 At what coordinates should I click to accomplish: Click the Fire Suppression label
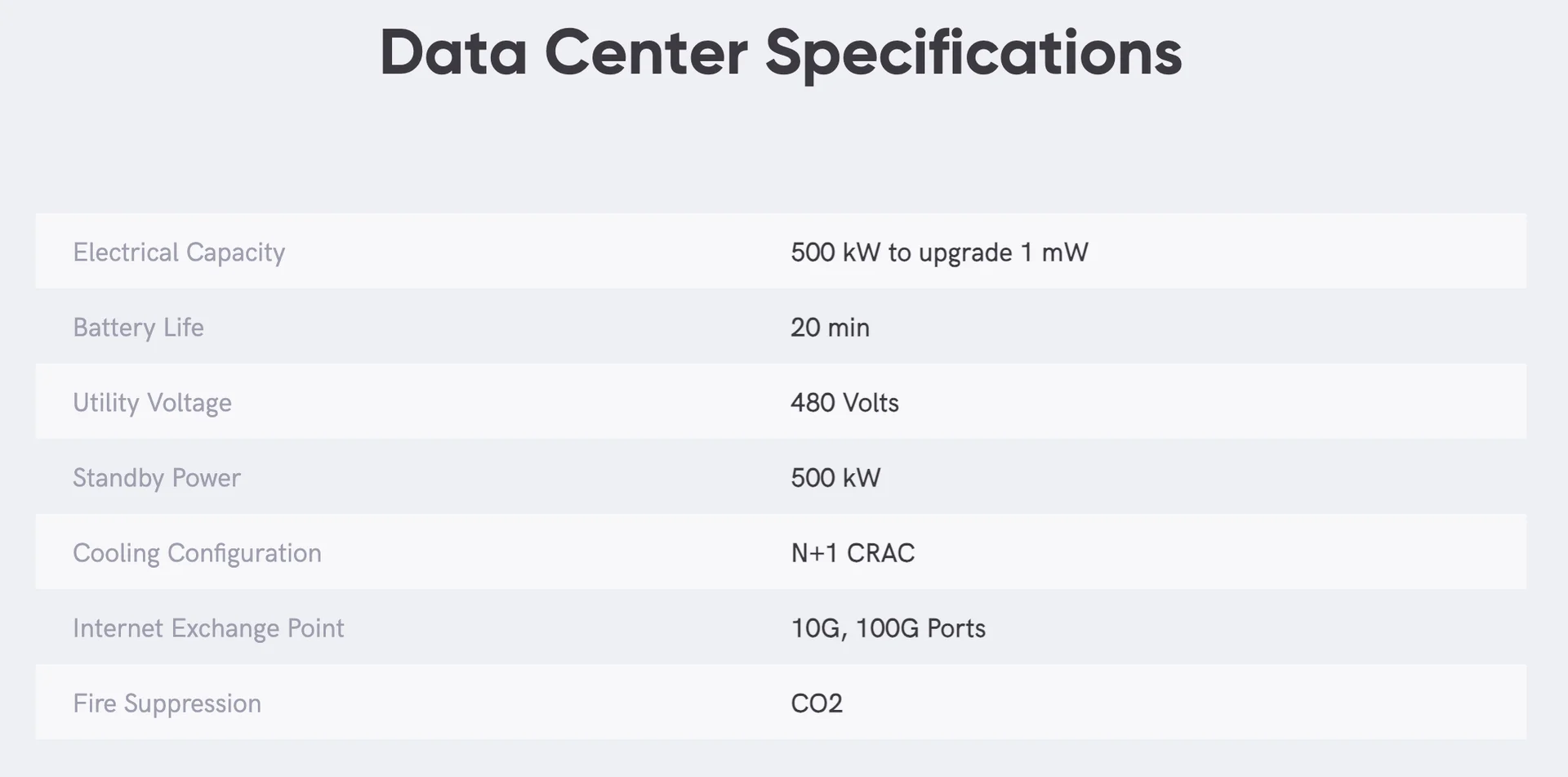pyautogui.click(x=167, y=703)
